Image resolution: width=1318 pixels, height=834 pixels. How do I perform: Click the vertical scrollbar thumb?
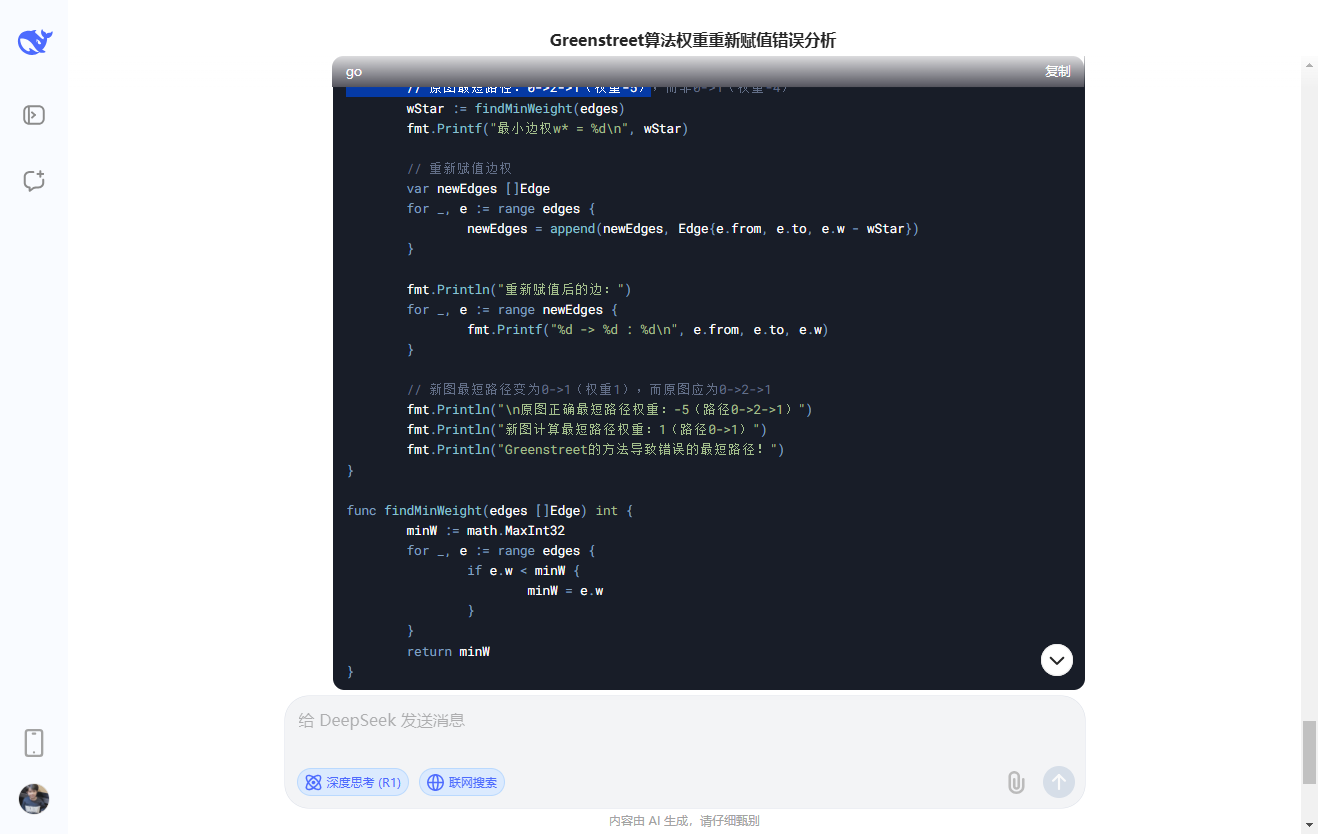pos(1309,752)
